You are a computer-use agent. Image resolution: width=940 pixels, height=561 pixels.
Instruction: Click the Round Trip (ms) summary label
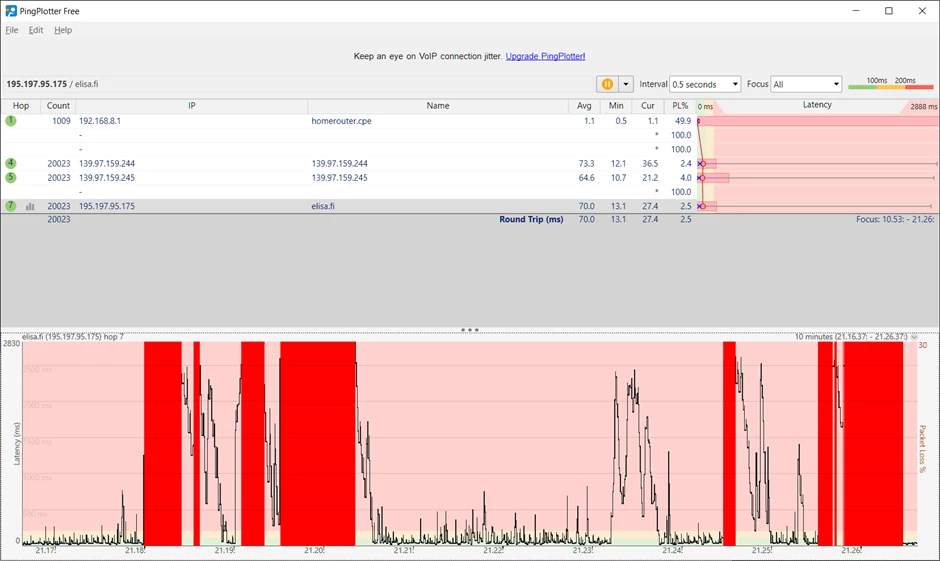(531, 219)
